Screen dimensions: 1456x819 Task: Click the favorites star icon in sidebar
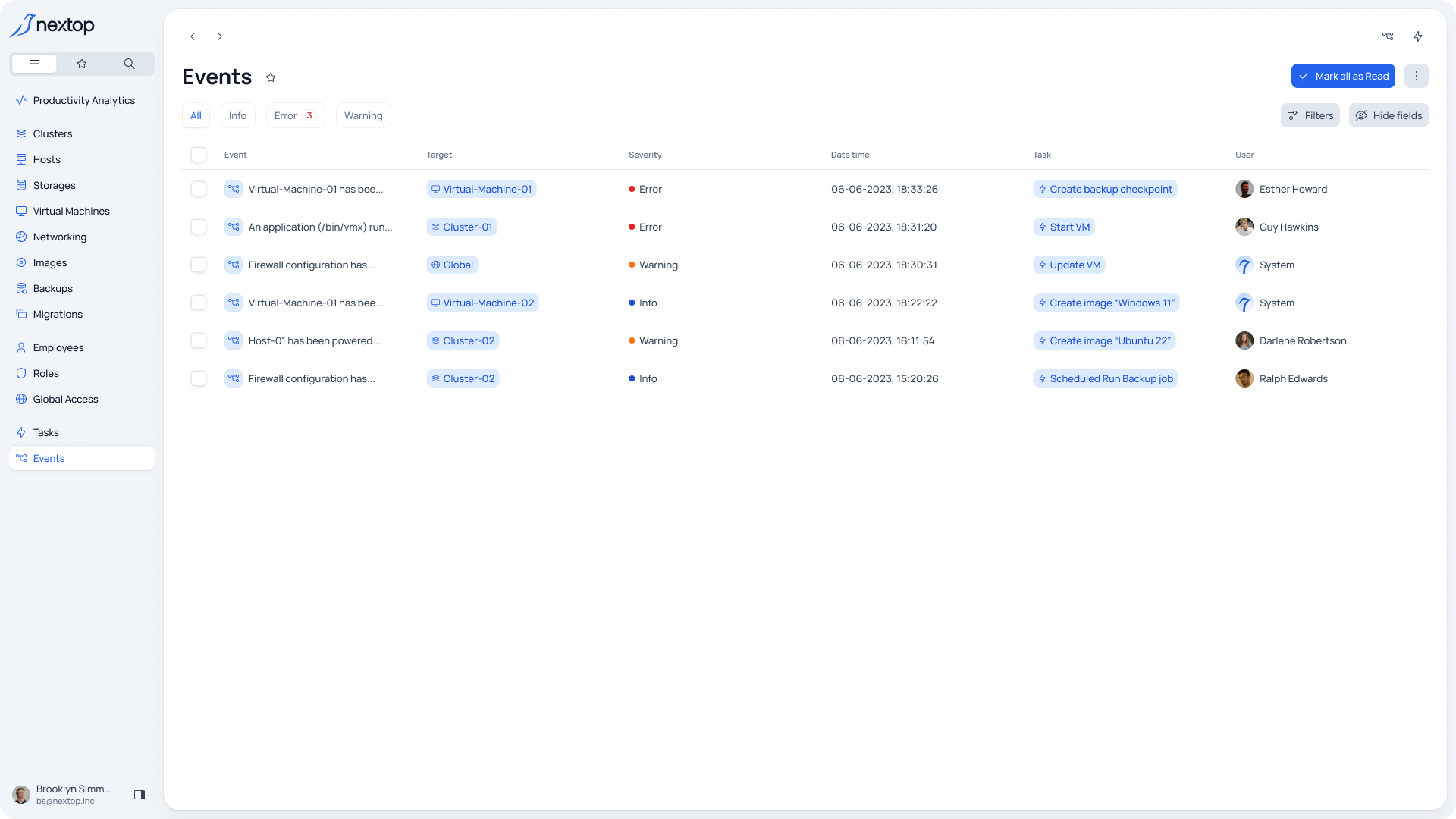click(x=82, y=64)
